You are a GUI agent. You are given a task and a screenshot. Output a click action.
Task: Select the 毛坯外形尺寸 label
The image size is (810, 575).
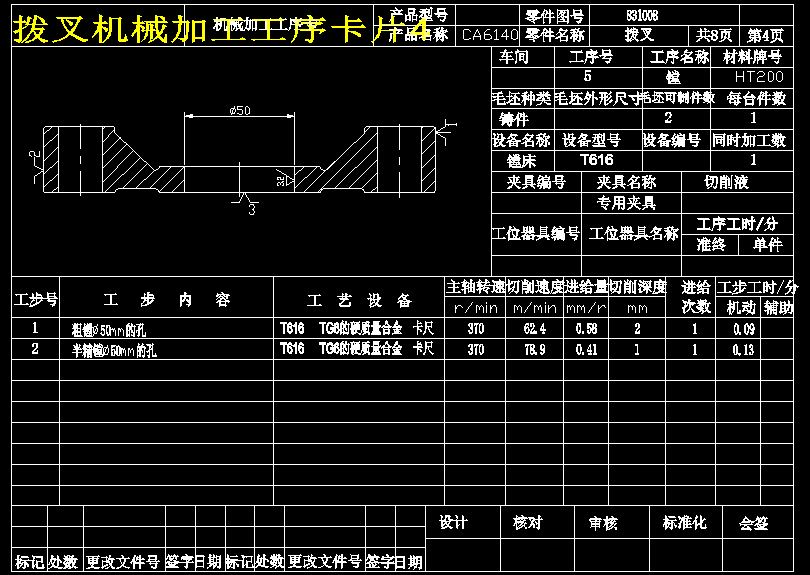(x=598, y=98)
